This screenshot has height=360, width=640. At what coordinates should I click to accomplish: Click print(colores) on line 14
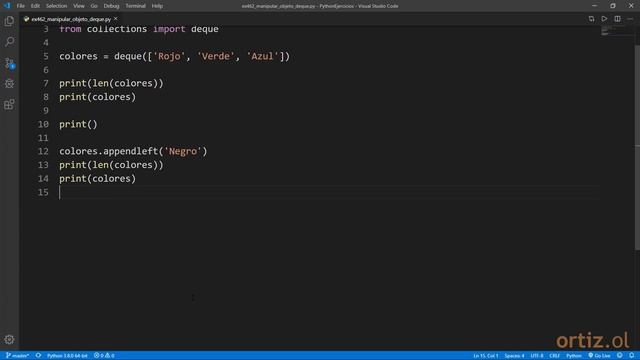(x=98, y=179)
